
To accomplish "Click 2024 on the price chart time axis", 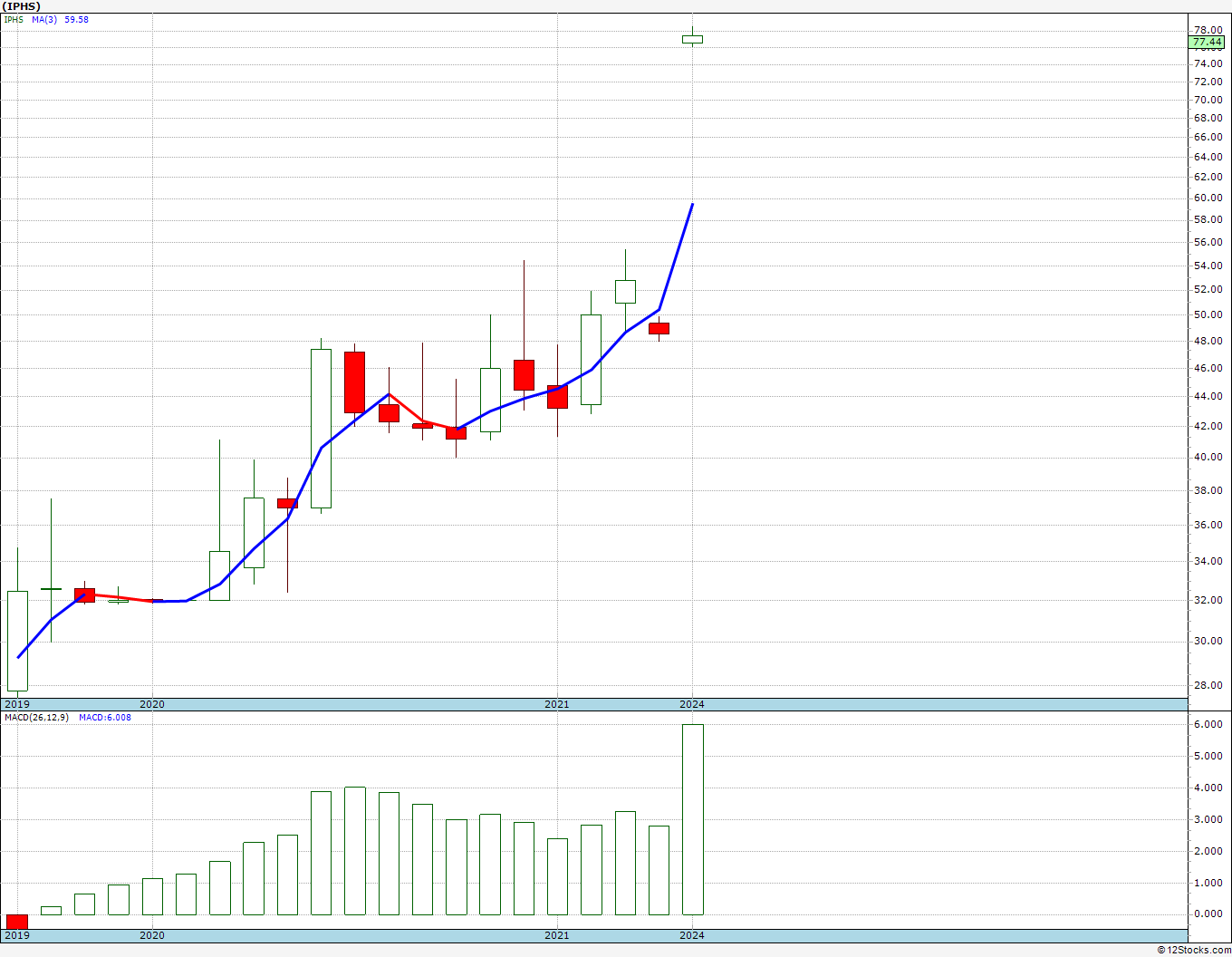I will point(692,704).
